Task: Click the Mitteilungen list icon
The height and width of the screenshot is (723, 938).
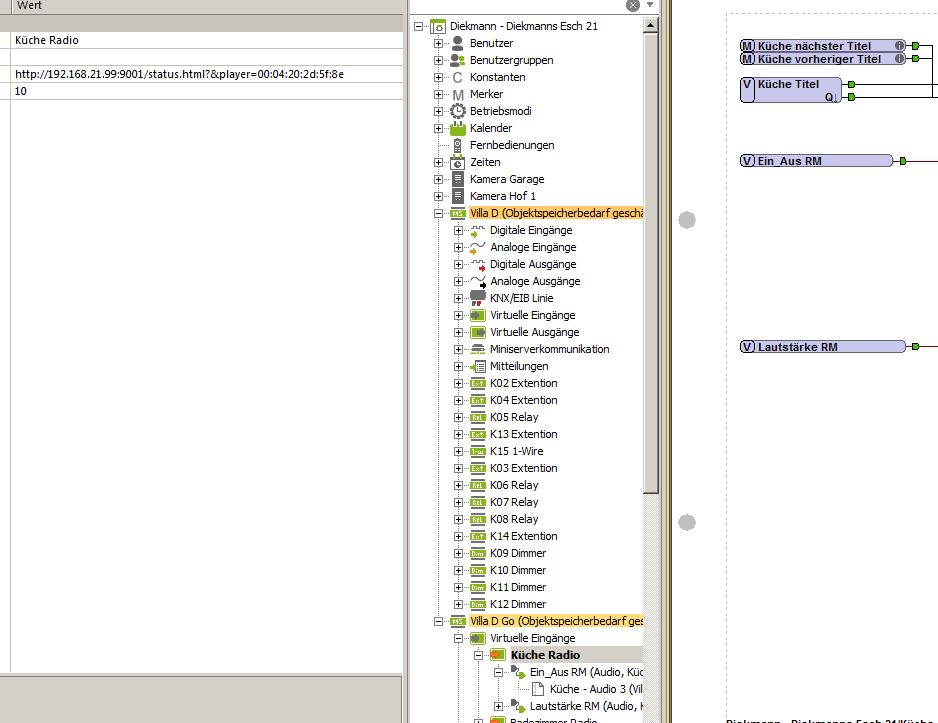Action: tap(477, 366)
